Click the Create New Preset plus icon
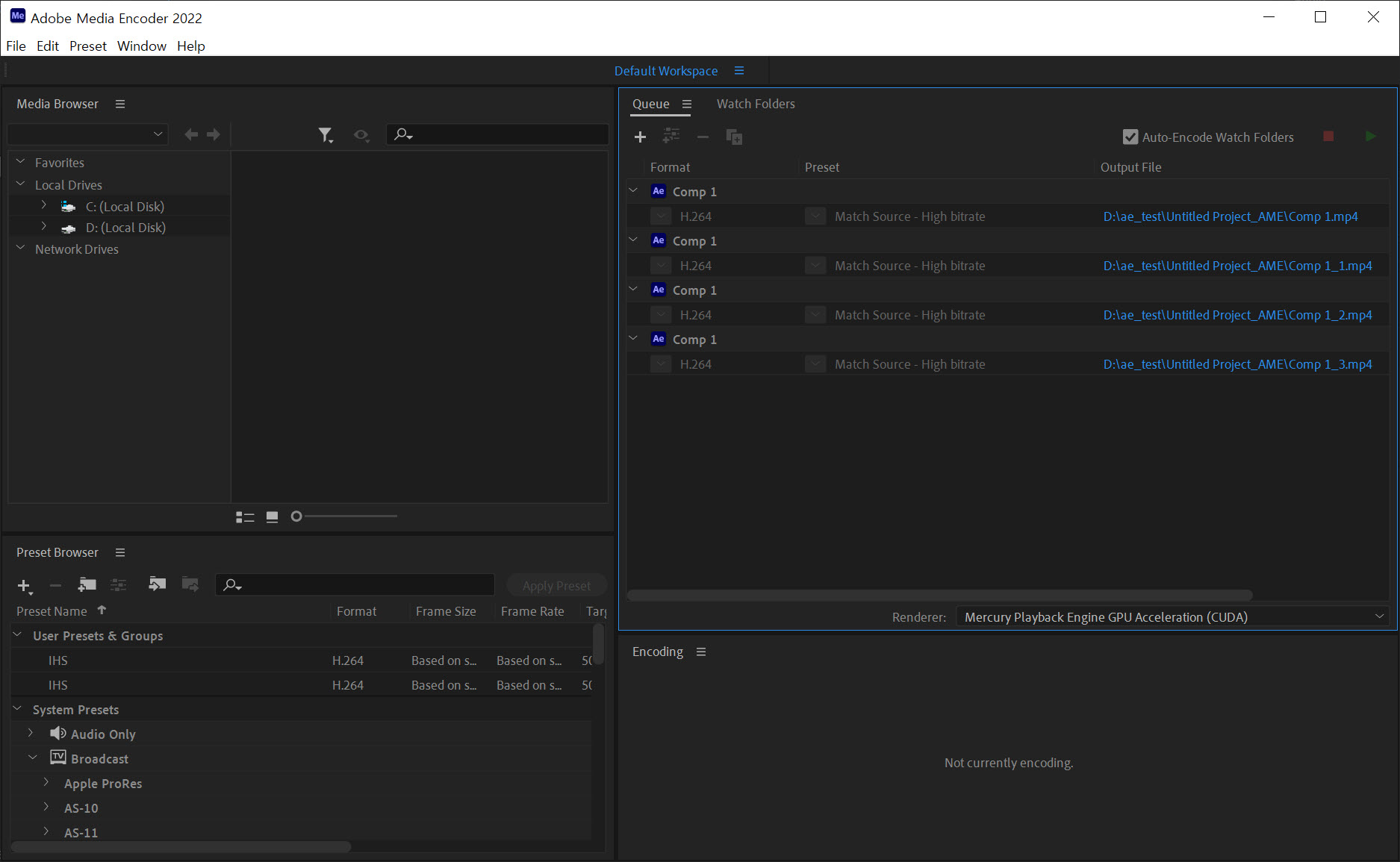 pyautogui.click(x=25, y=586)
